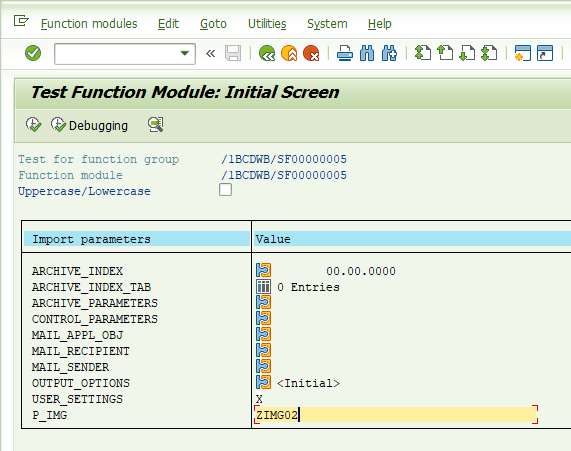Open ARCHIVE_INDEX_TAB table entries icon

click(x=263, y=287)
